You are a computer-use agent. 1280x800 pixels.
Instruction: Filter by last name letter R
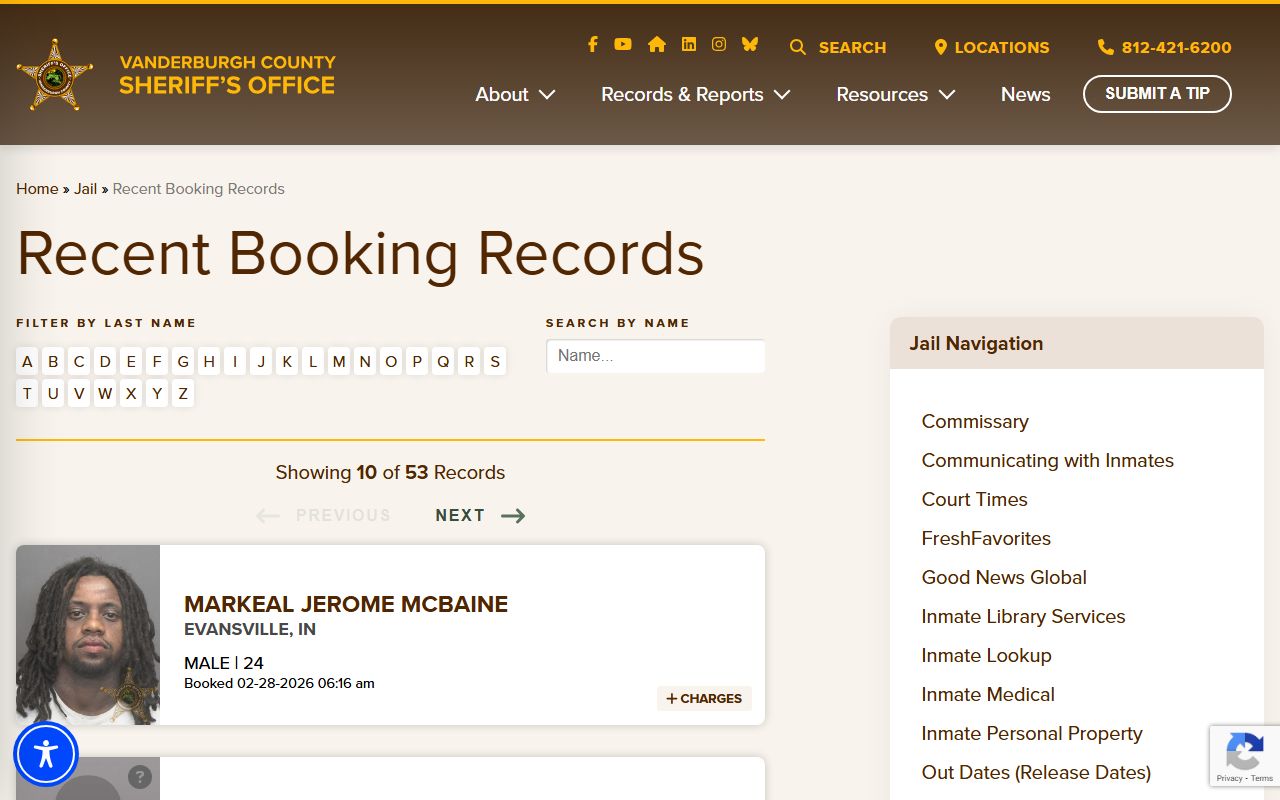(x=469, y=362)
